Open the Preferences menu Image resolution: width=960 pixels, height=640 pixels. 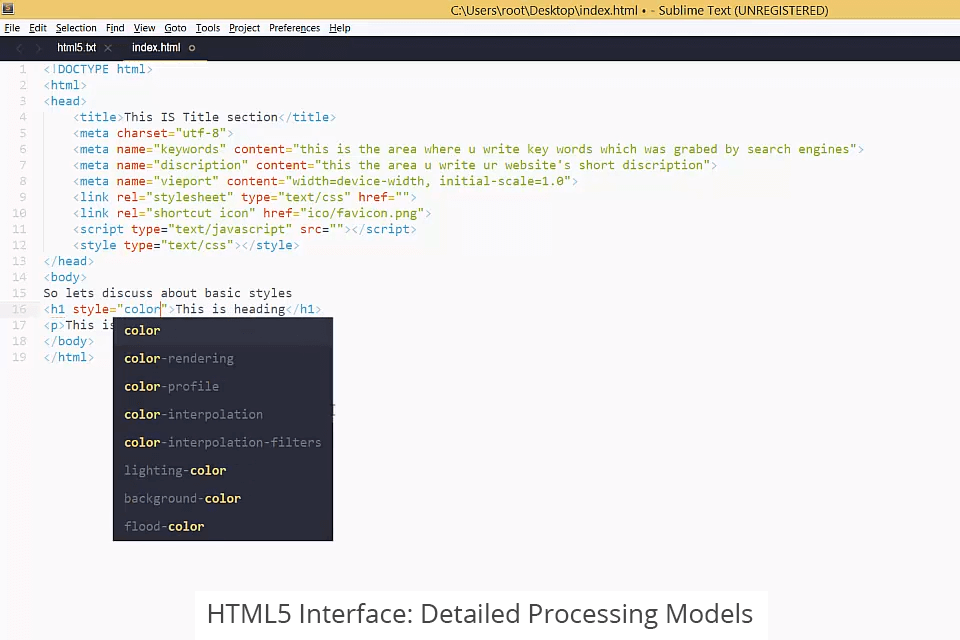coord(294,28)
